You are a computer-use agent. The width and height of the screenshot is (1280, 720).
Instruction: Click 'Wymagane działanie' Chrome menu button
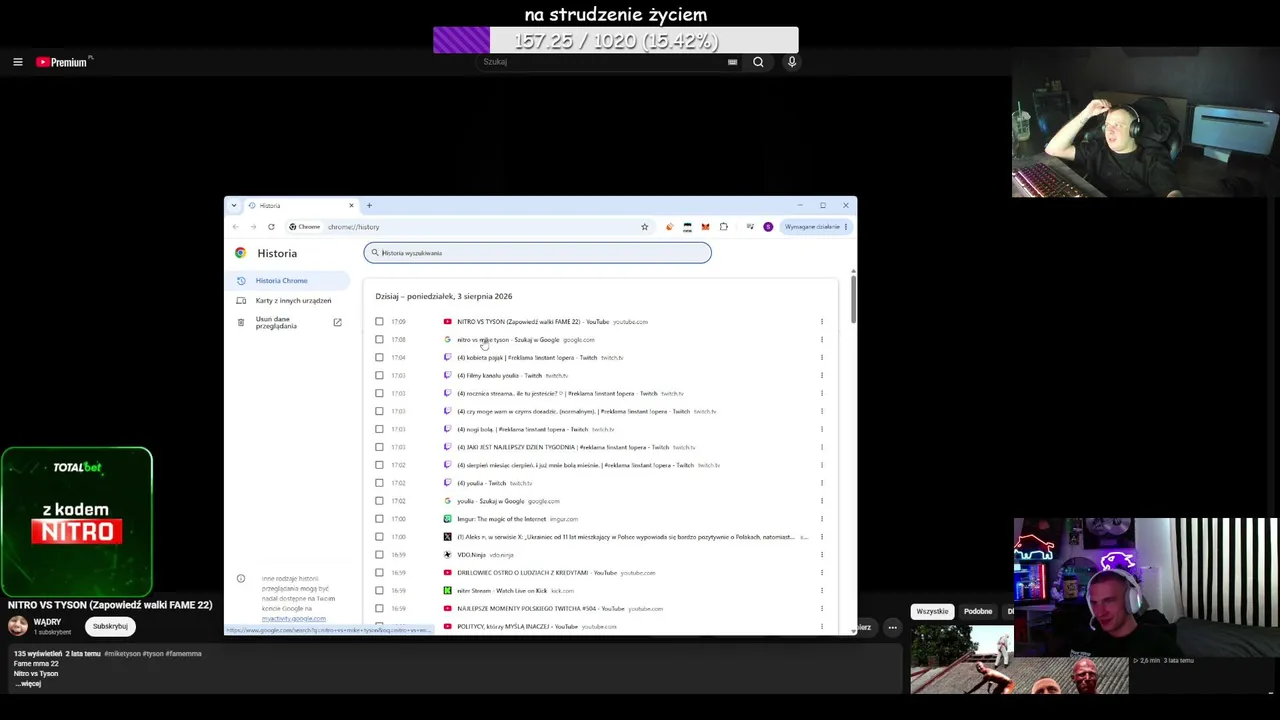816,227
